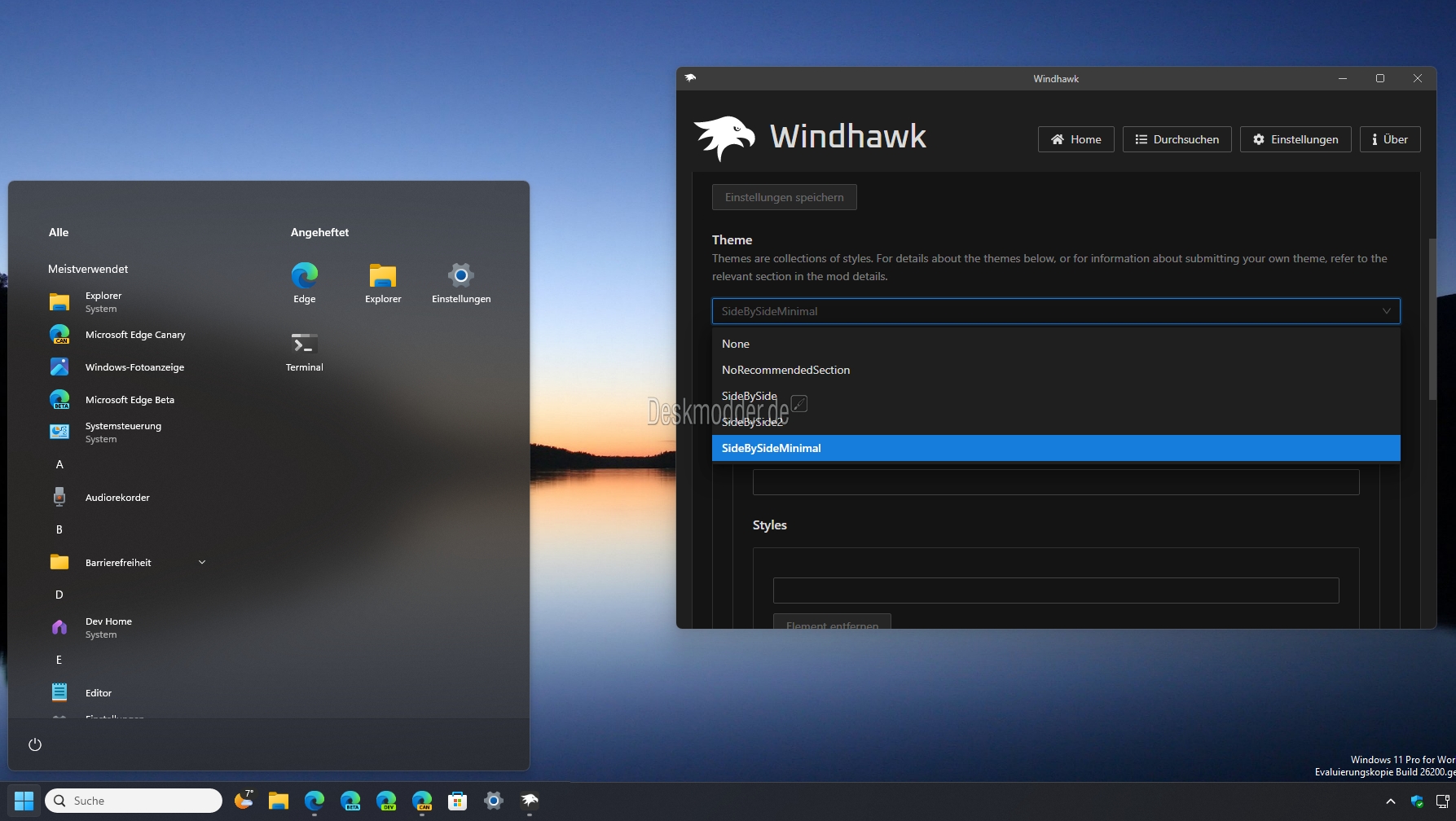Click the Suche taskbar search box

coord(134,801)
